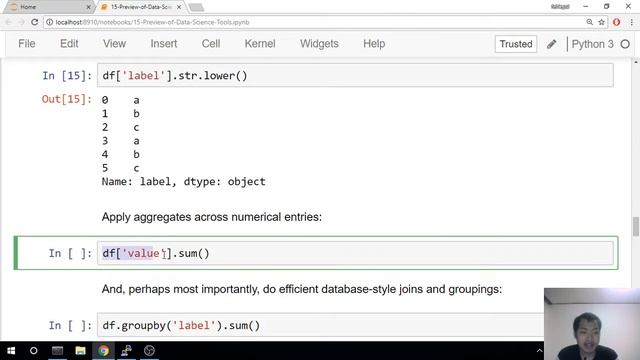Click the Chrome taskbar icon

[103, 351]
